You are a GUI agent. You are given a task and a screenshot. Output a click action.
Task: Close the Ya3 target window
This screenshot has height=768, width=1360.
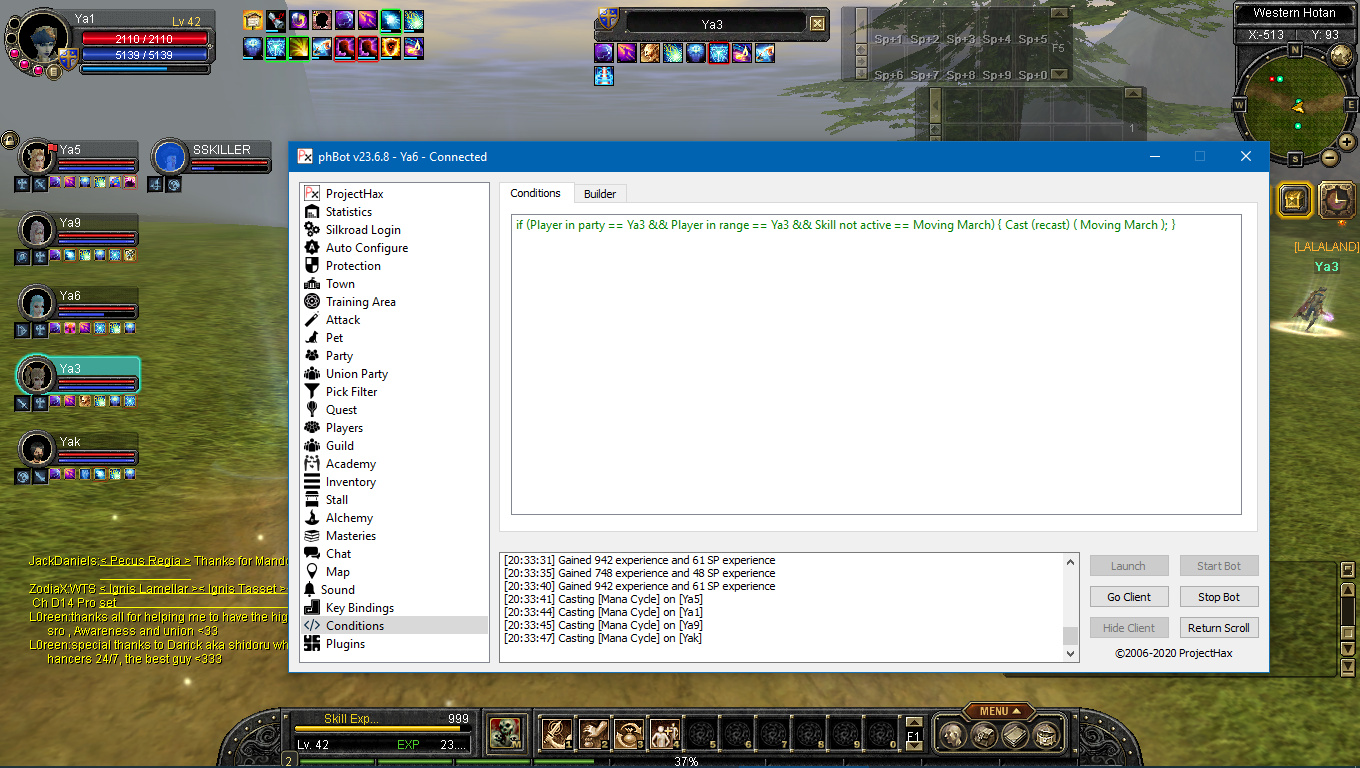[x=817, y=24]
